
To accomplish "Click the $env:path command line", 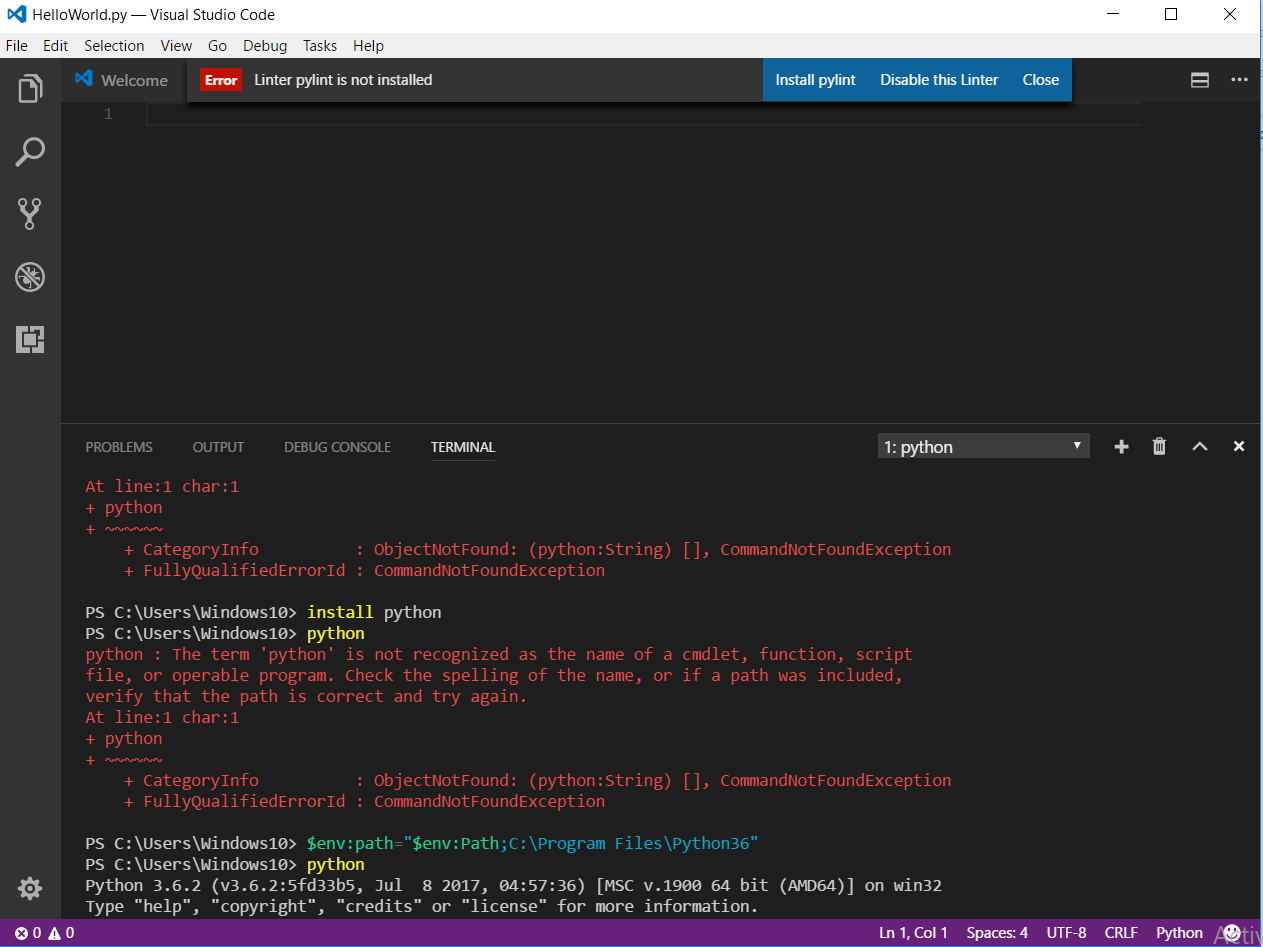I will coord(422,843).
